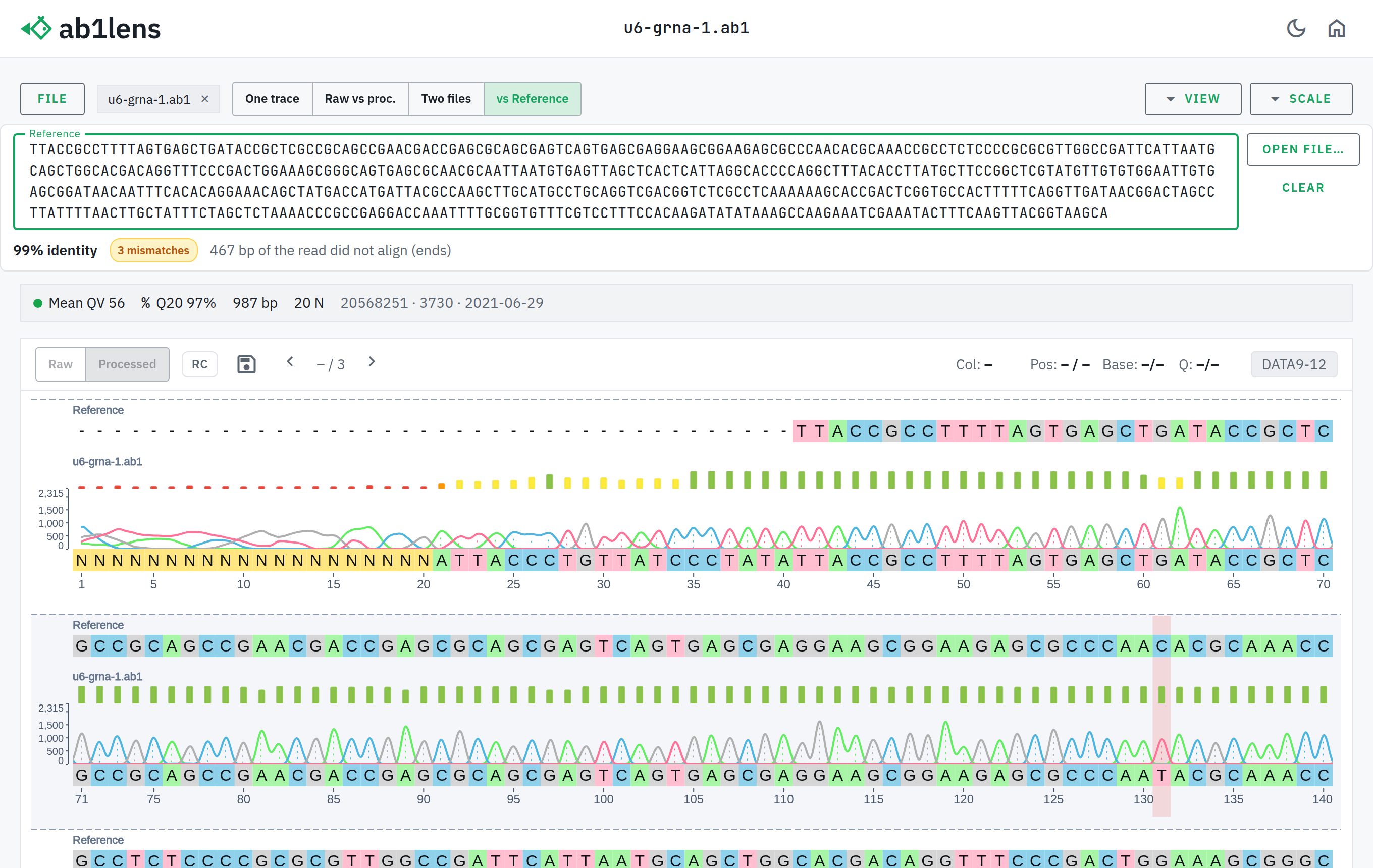Click the green quality status dot

click(38, 303)
